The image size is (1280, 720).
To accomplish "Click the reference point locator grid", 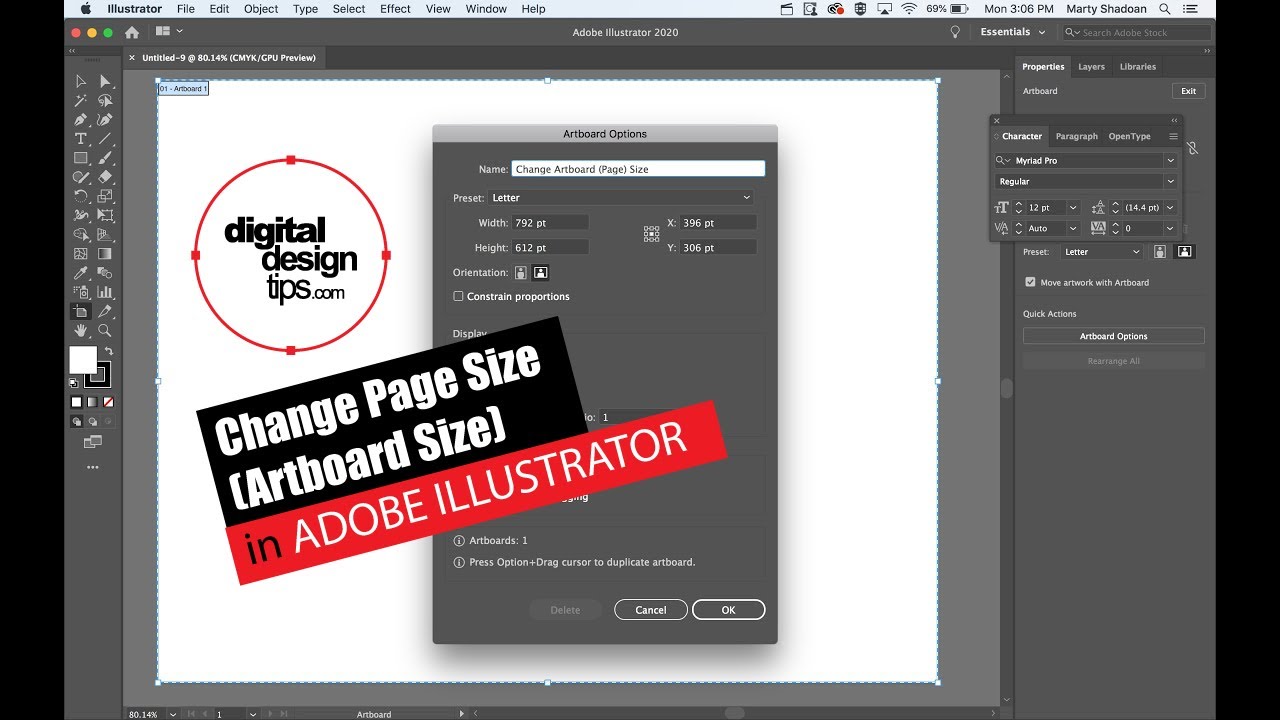I will [651, 234].
